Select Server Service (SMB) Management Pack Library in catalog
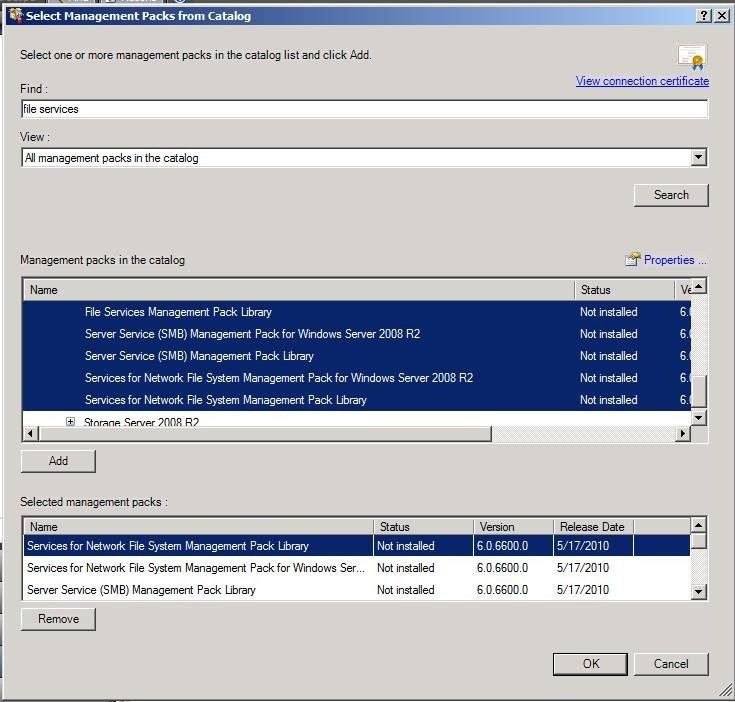This screenshot has height=702, width=735. [x=356, y=356]
